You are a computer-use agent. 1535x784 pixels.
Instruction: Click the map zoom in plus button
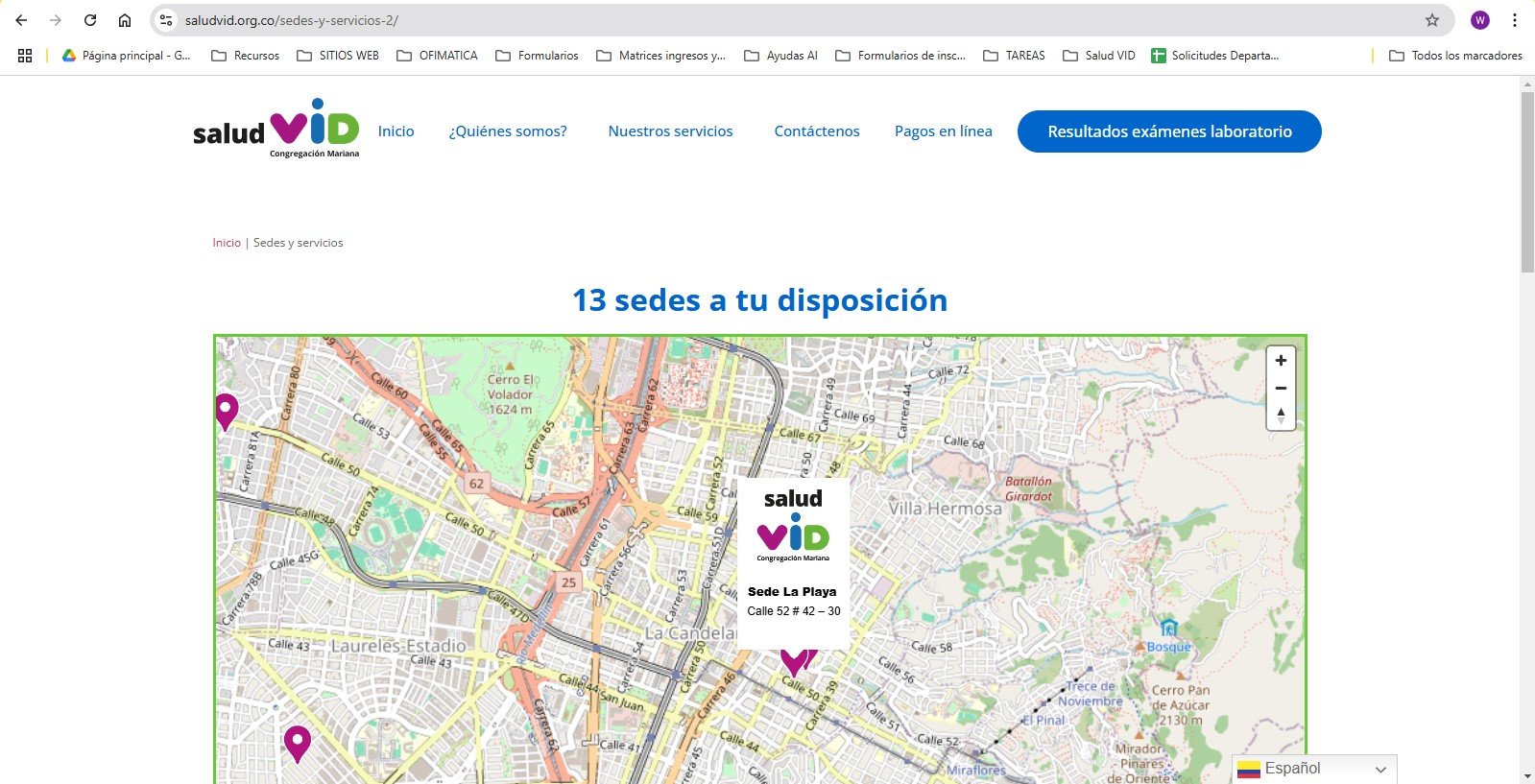tap(1281, 361)
